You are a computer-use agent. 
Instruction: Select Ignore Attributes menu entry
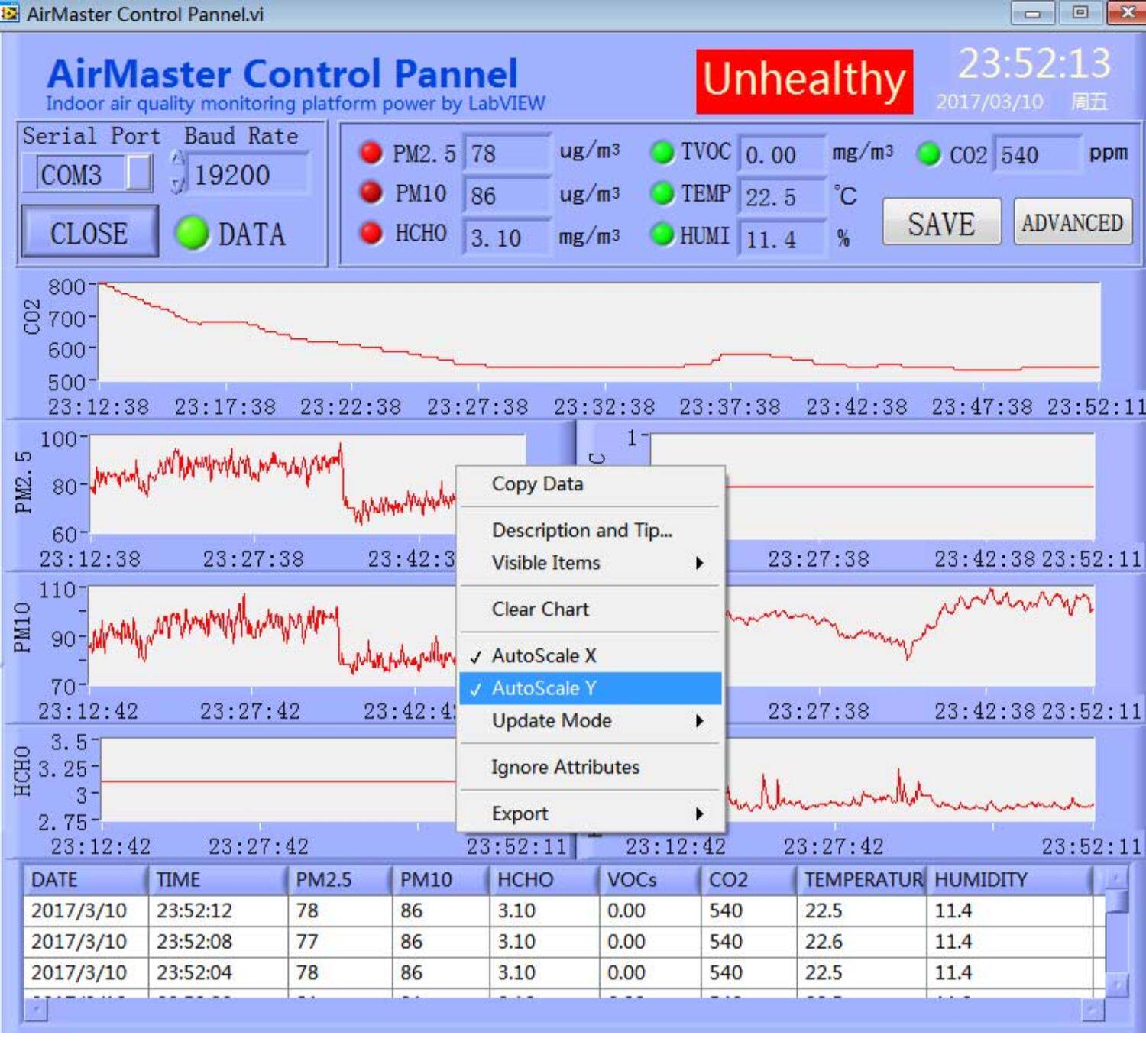coord(590,767)
